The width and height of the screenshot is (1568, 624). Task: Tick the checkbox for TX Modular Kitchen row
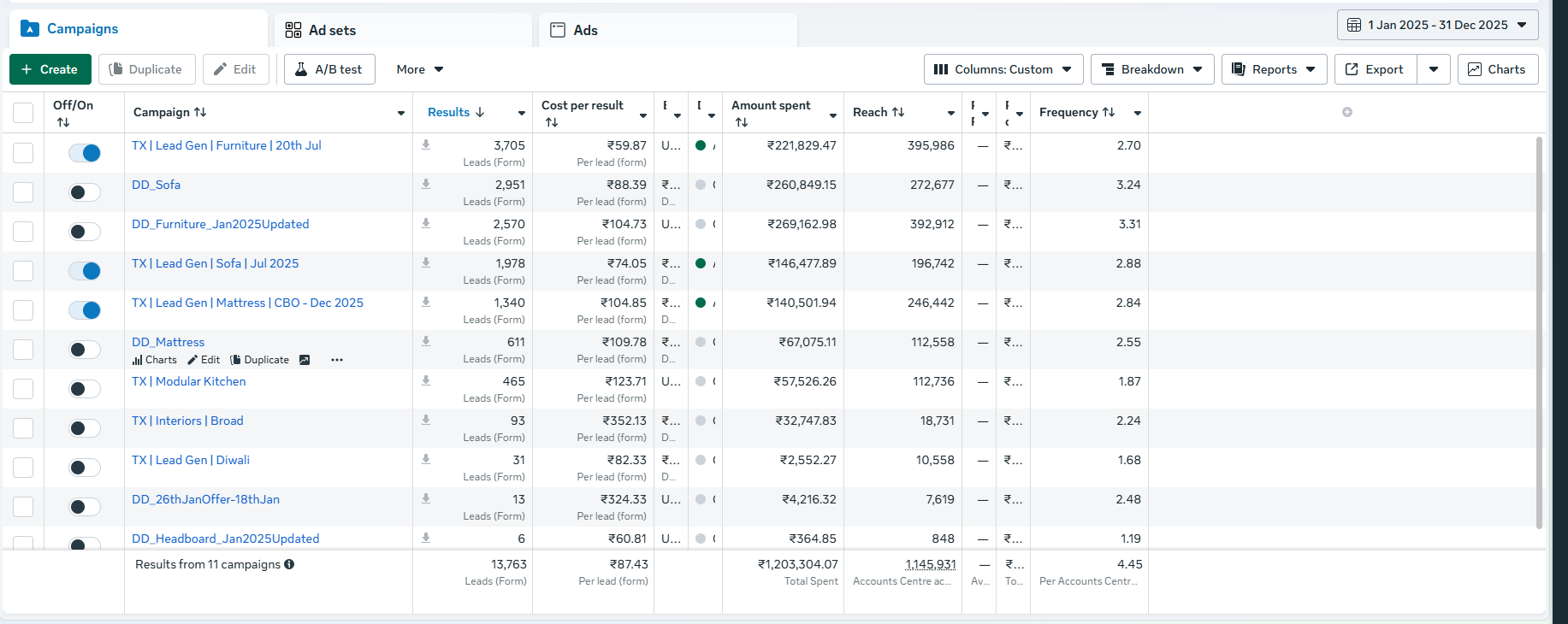23,389
